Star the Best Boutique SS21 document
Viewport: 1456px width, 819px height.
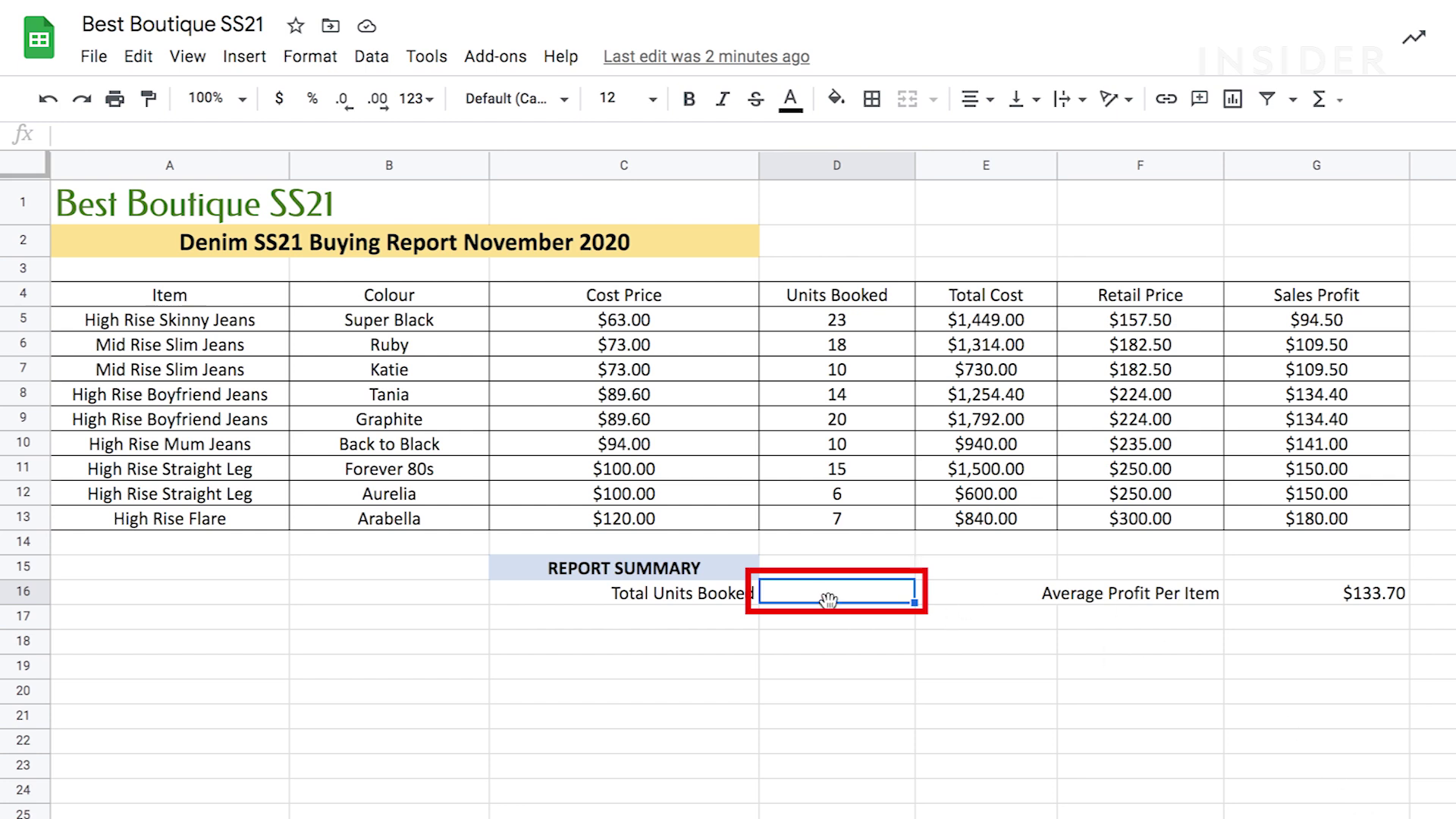coord(296,26)
